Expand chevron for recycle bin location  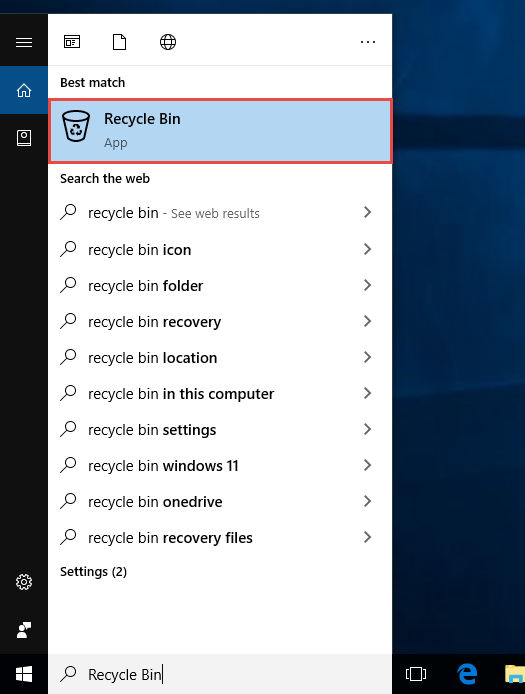click(x=367, y=357)
